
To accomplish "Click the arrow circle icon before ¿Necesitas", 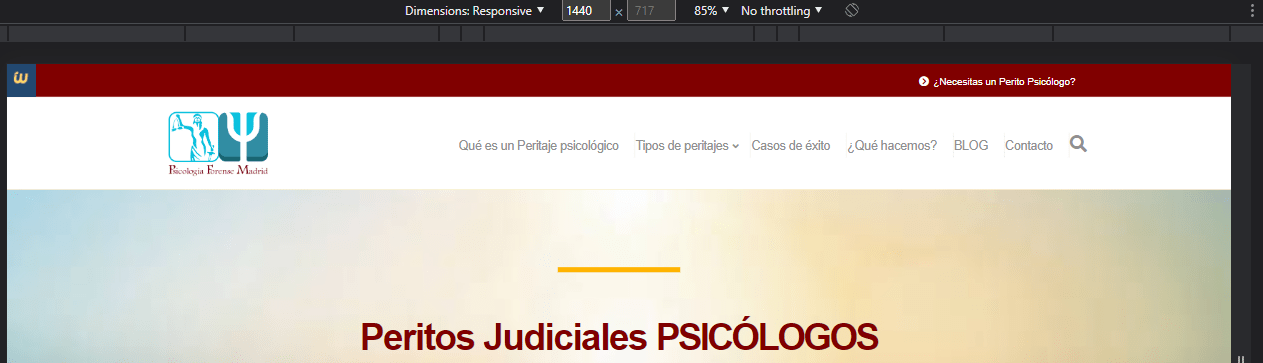I will [924, 81].
